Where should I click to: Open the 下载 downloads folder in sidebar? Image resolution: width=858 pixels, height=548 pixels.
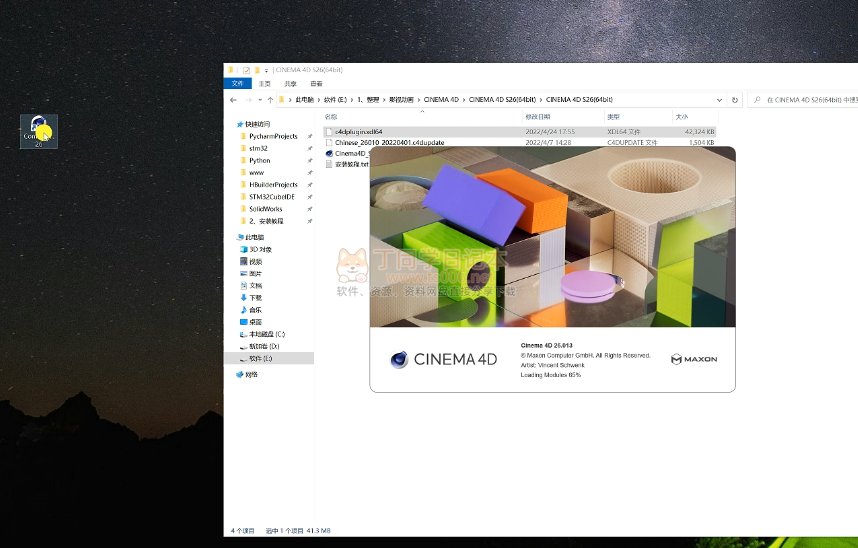(243, 298)
